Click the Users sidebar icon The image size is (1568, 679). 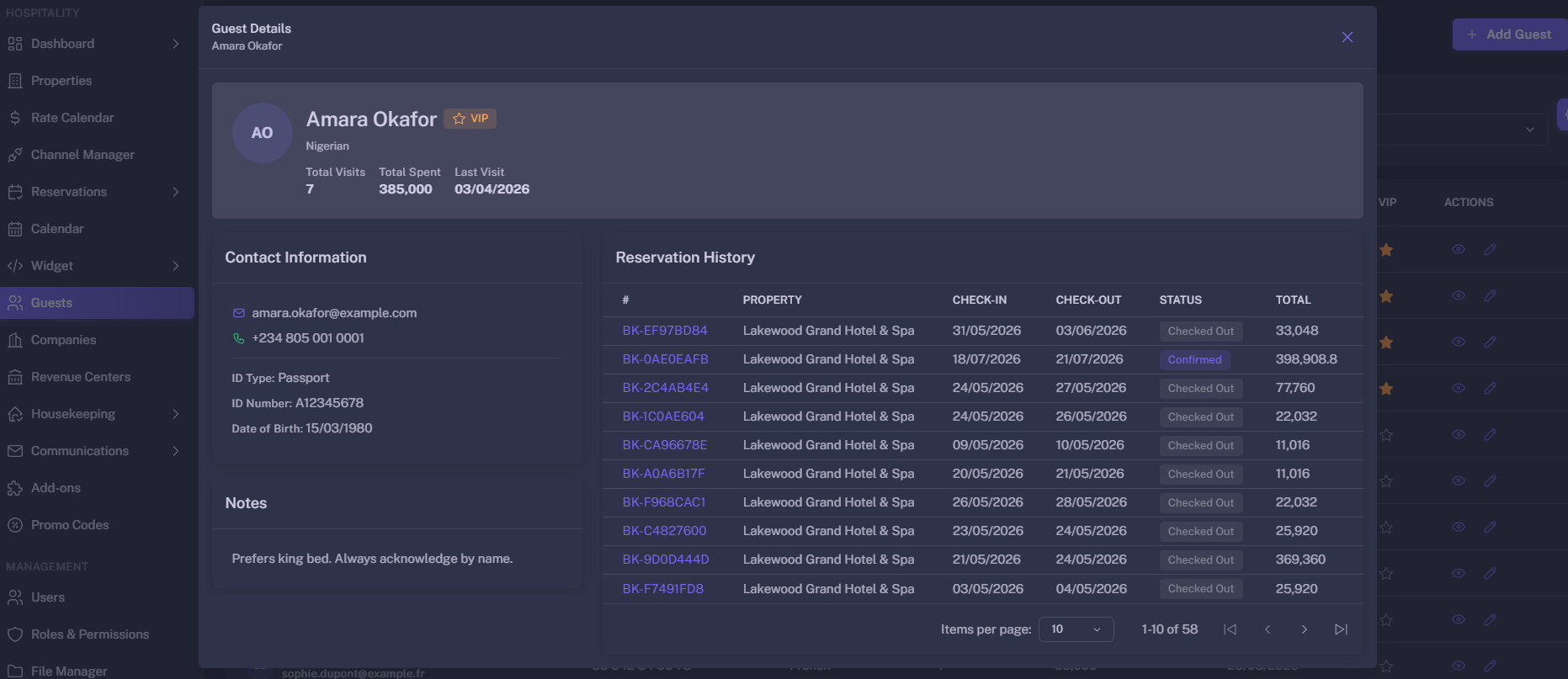click(15, 597)
